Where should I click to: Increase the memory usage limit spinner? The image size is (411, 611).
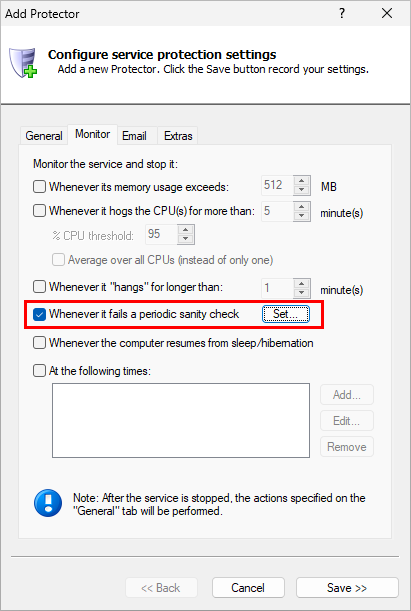302,181
